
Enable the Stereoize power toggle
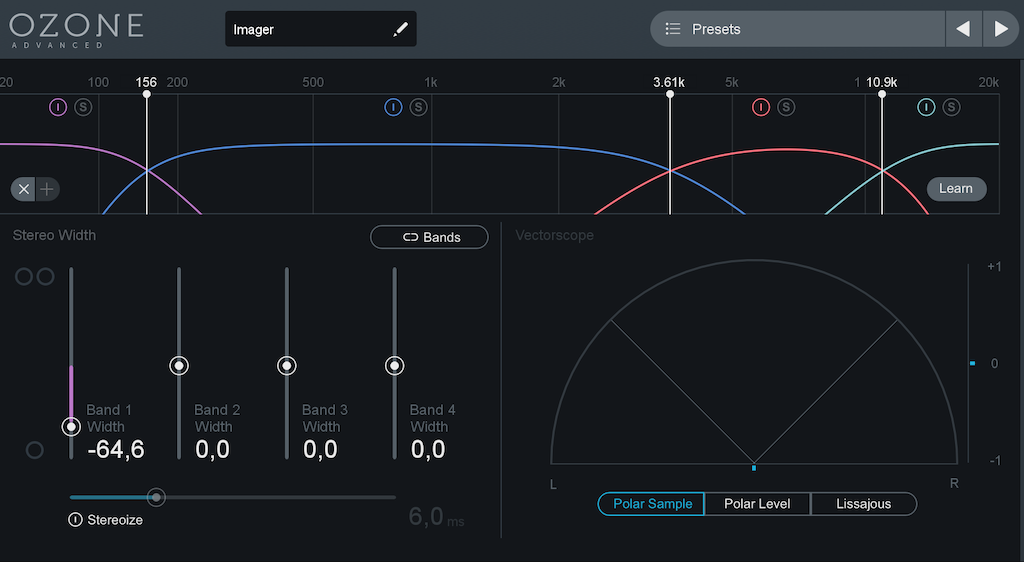pos(75,520)
